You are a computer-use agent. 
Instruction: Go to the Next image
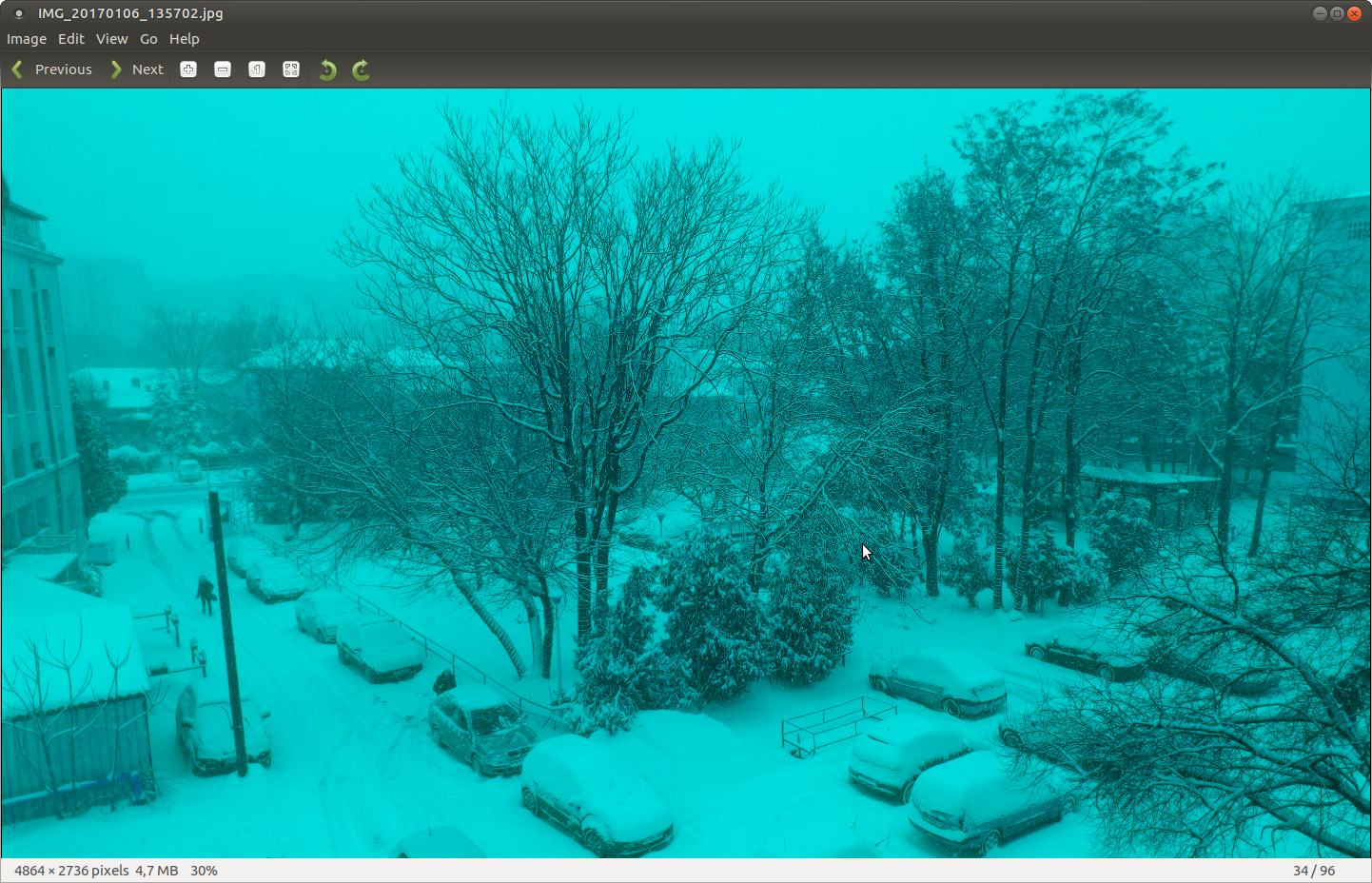[137, 69]
